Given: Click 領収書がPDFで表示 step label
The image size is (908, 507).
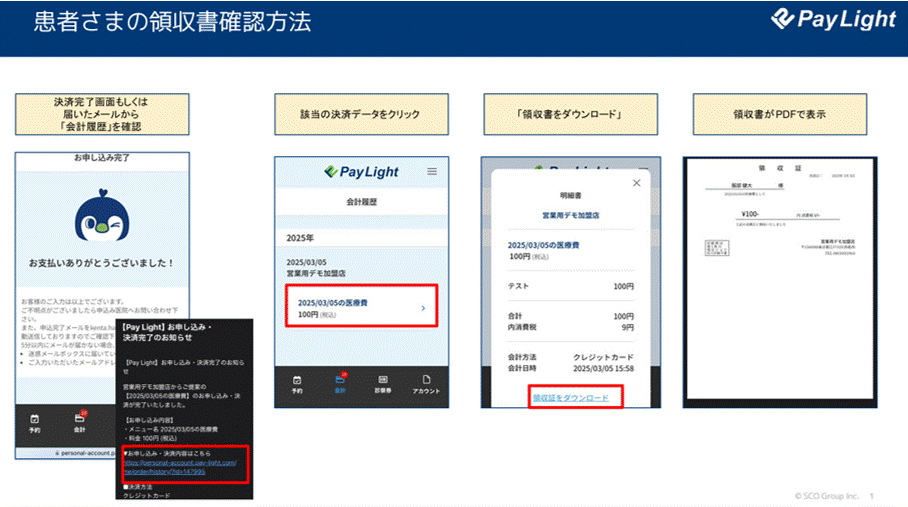Looking at the screenshot, I should (779, 114).
